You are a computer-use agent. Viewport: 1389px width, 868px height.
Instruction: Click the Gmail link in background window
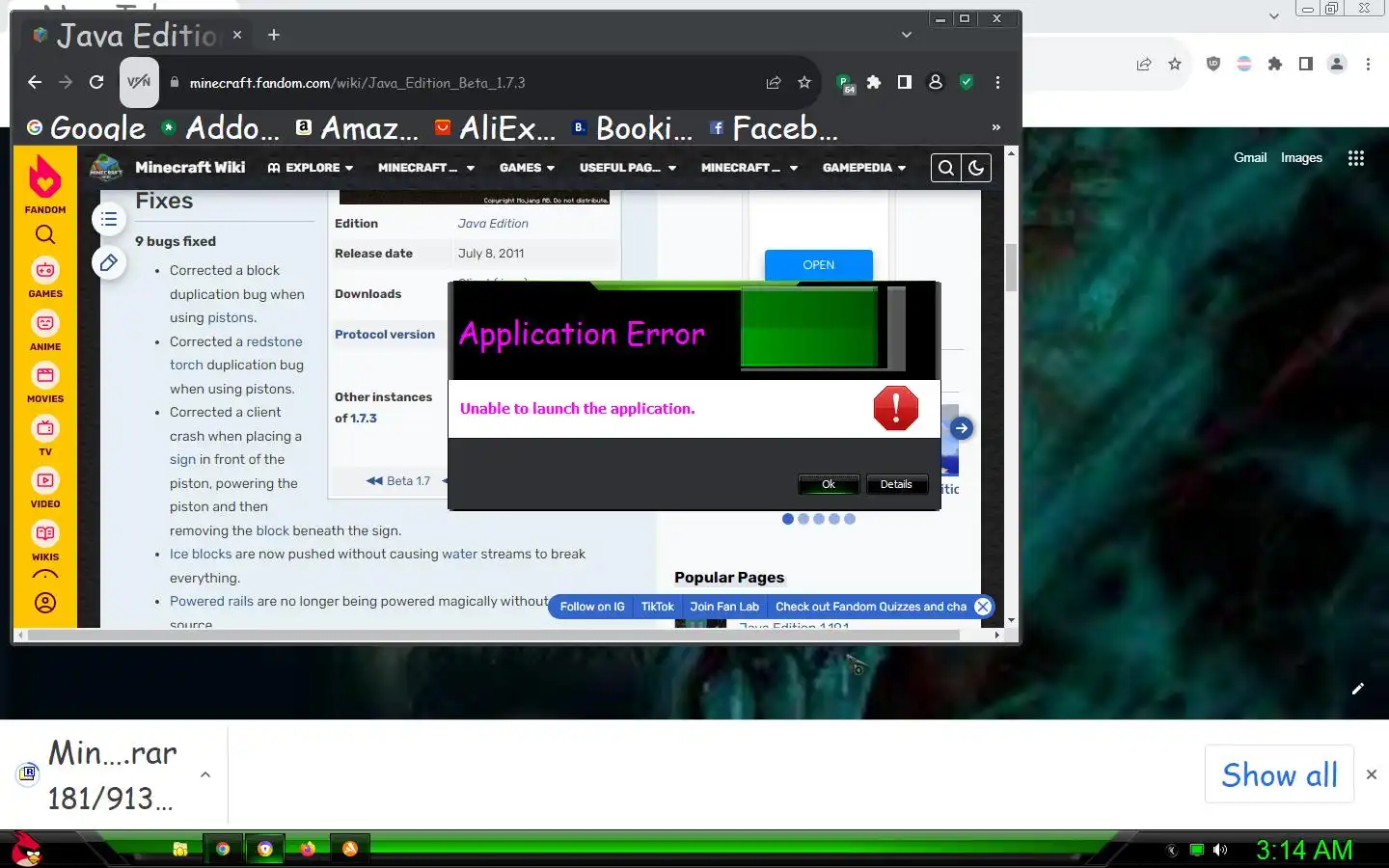tap(1250, 157)
